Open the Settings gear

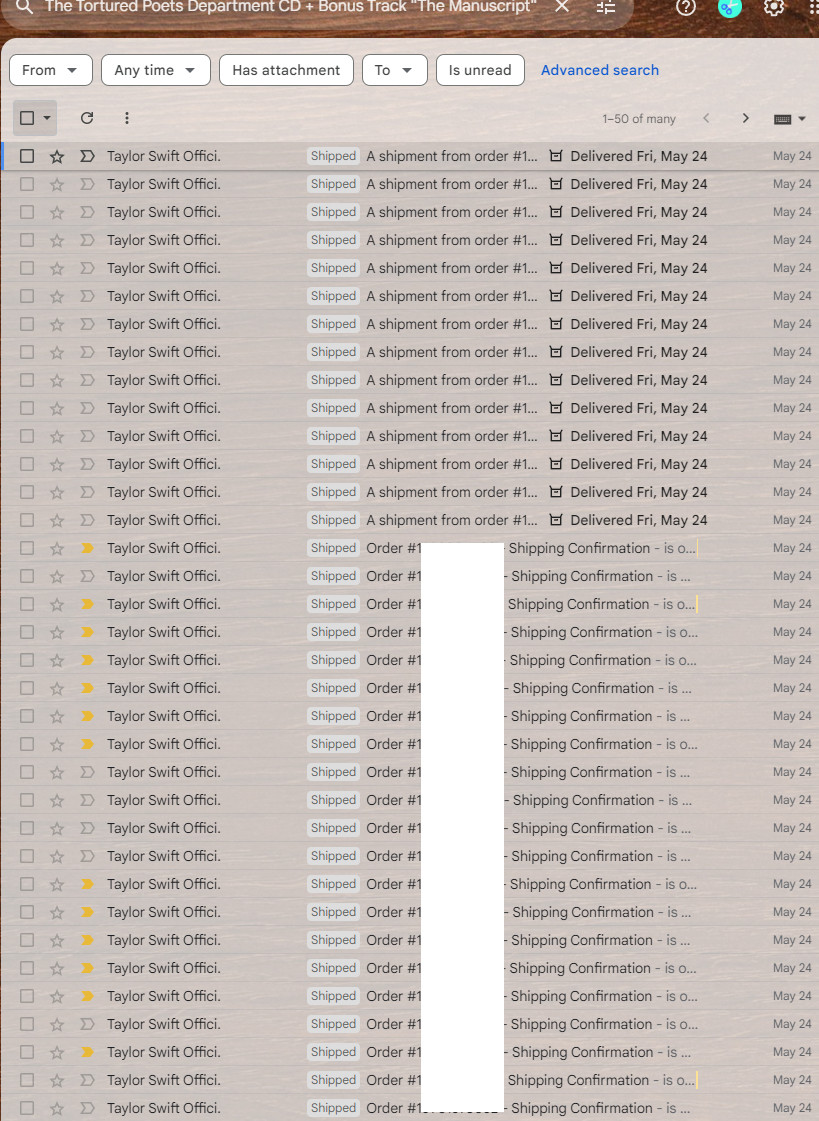[774, 7]
